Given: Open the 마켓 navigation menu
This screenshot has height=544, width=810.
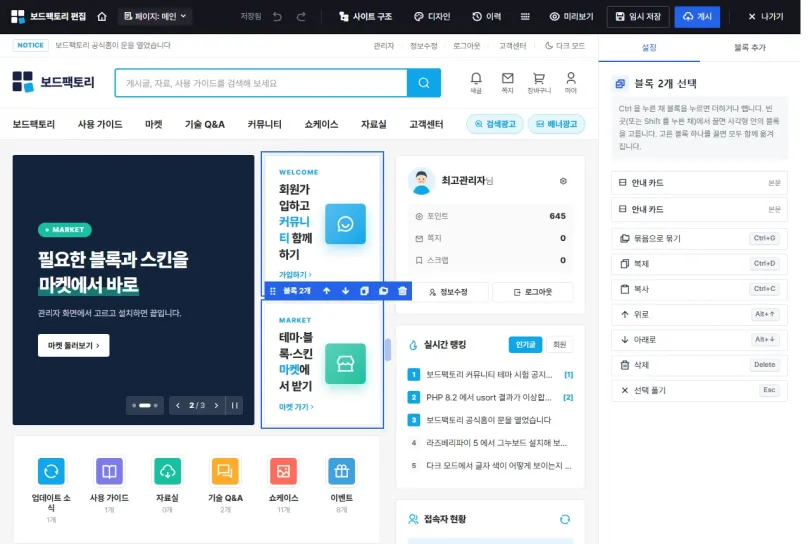Looking at the screenshot, I should [x=153, y=124].
